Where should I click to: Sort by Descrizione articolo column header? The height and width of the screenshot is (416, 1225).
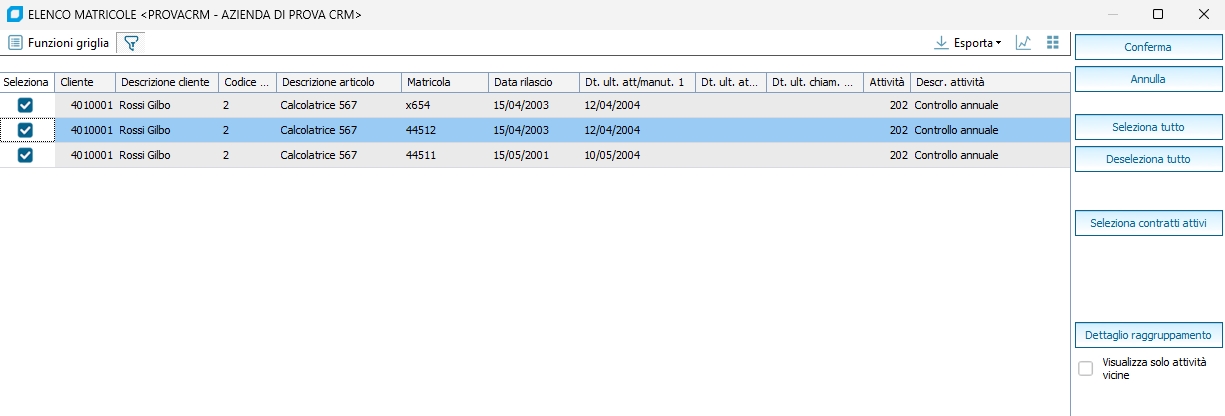(338, 82)
